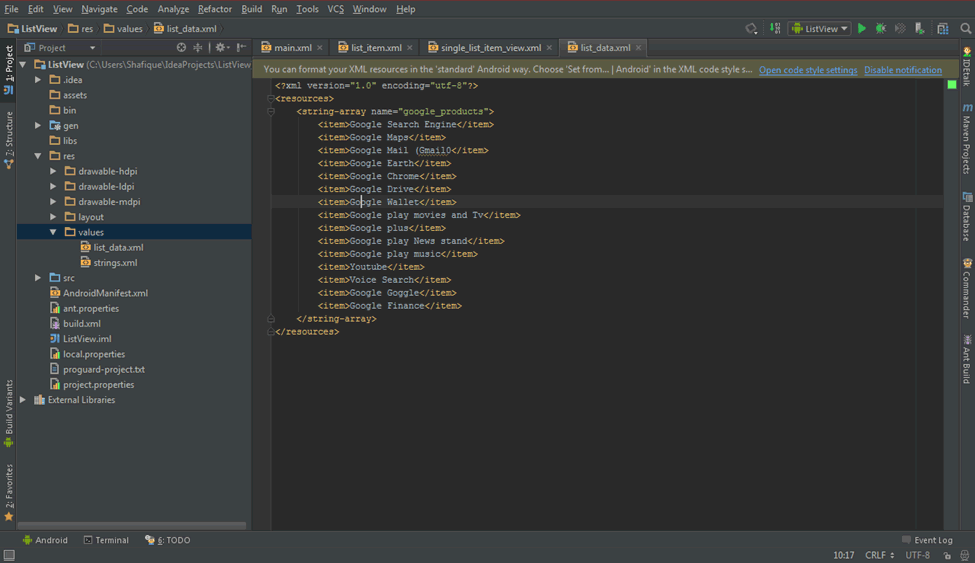
Task: Open the Navigate menu
Action: tap(99, 9)
